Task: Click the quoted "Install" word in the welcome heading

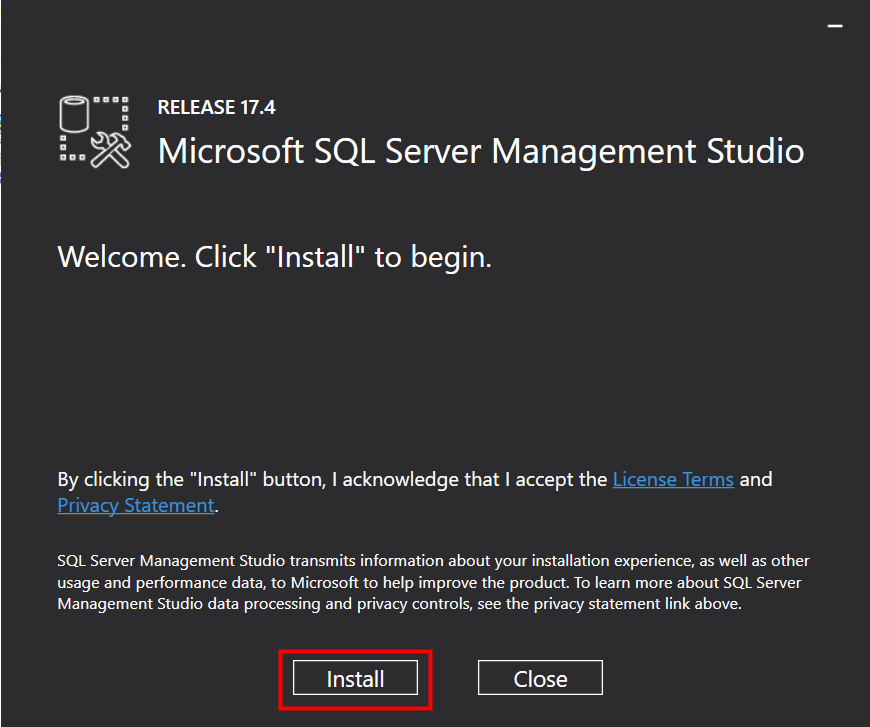Action: (317, 257)
